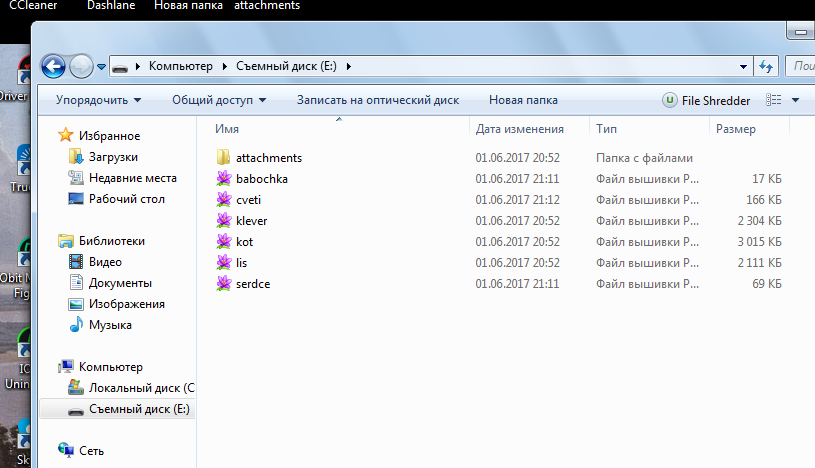Click Новая папка toolbar button
The height and width of the screenshot is (468, 815).
tap(523, 100)
